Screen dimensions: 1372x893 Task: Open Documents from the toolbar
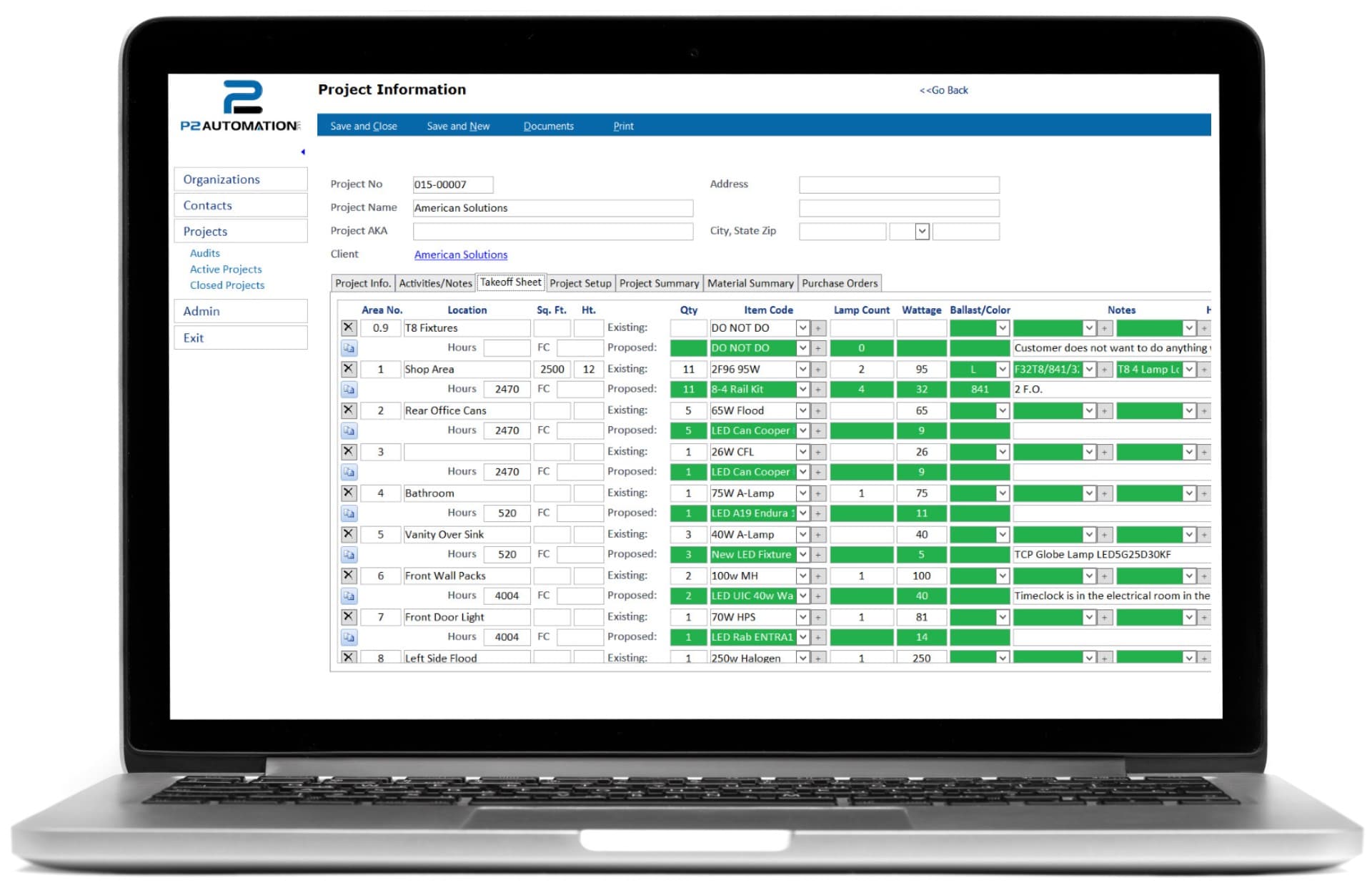tap(549, 126)
